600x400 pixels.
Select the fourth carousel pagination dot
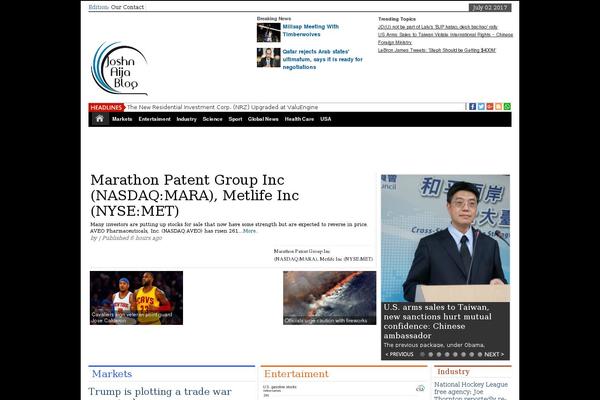click(x=447, y=354)
